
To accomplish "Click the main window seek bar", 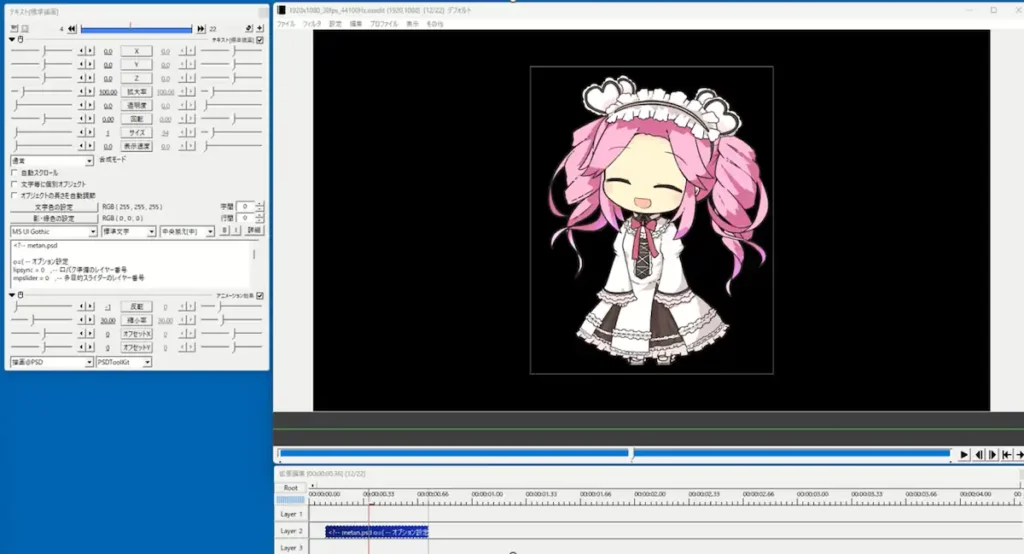I will click(x=615, y=453).
